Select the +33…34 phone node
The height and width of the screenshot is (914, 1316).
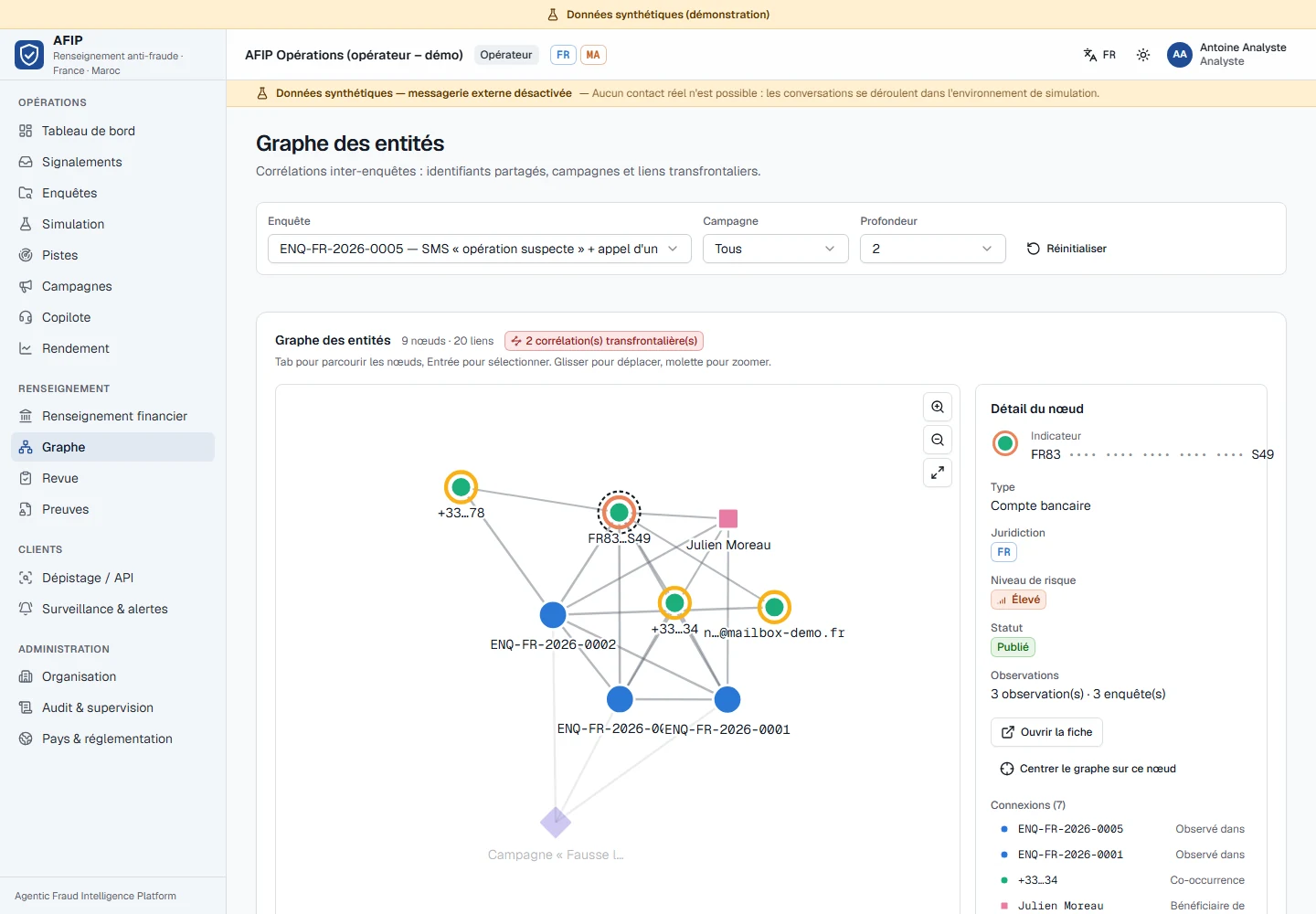click(x=674, y=602)
